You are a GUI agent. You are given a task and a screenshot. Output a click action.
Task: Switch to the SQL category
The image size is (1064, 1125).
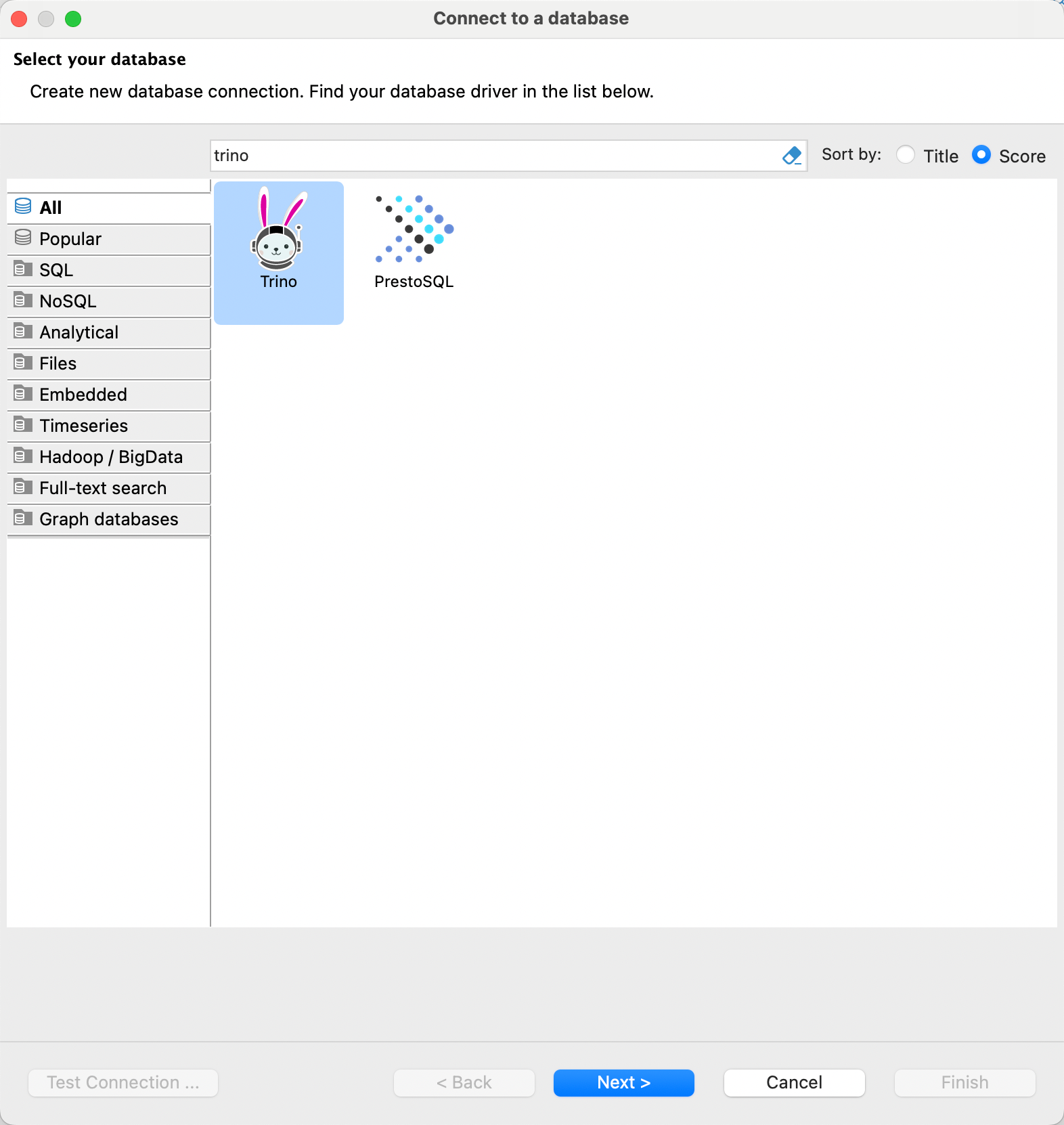[x=109, y=270]
